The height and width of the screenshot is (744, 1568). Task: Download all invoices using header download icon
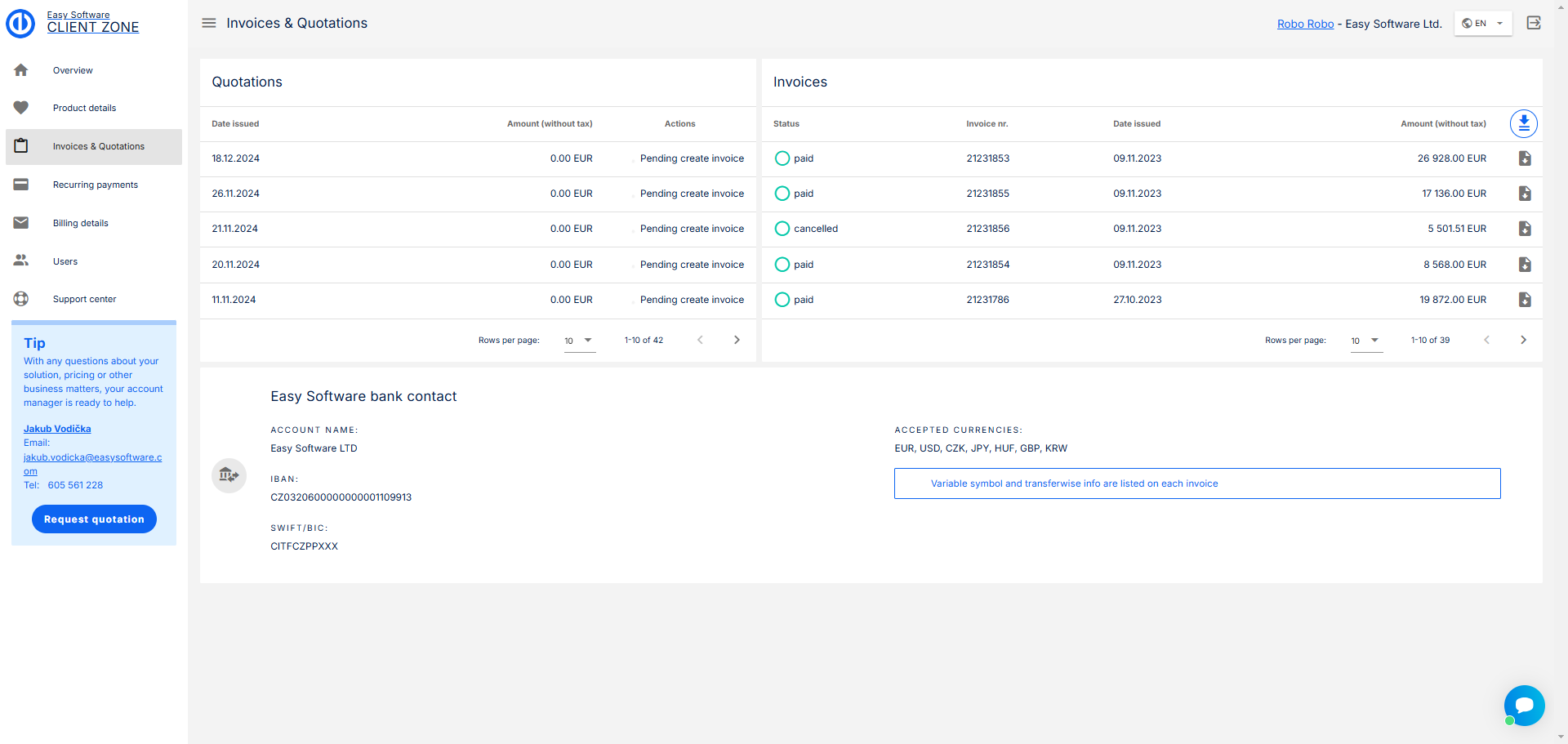[x=1523, y=123]
